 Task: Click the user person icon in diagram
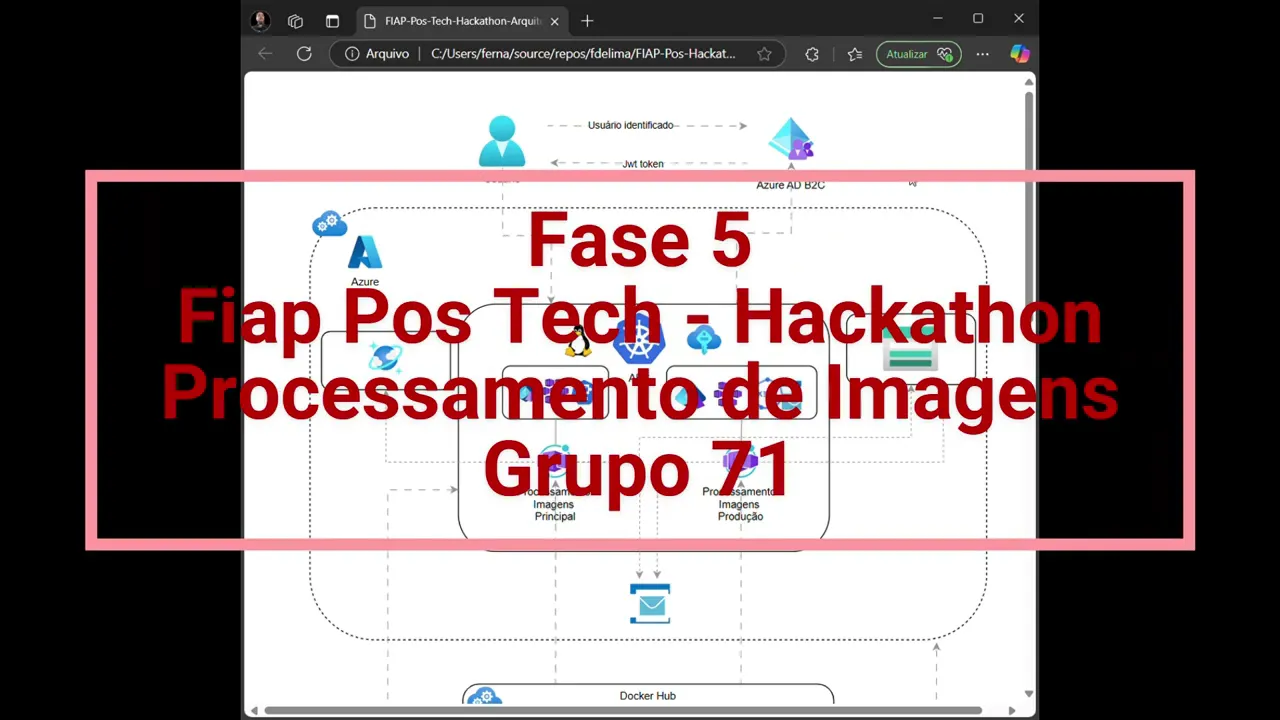click(502, 141)
